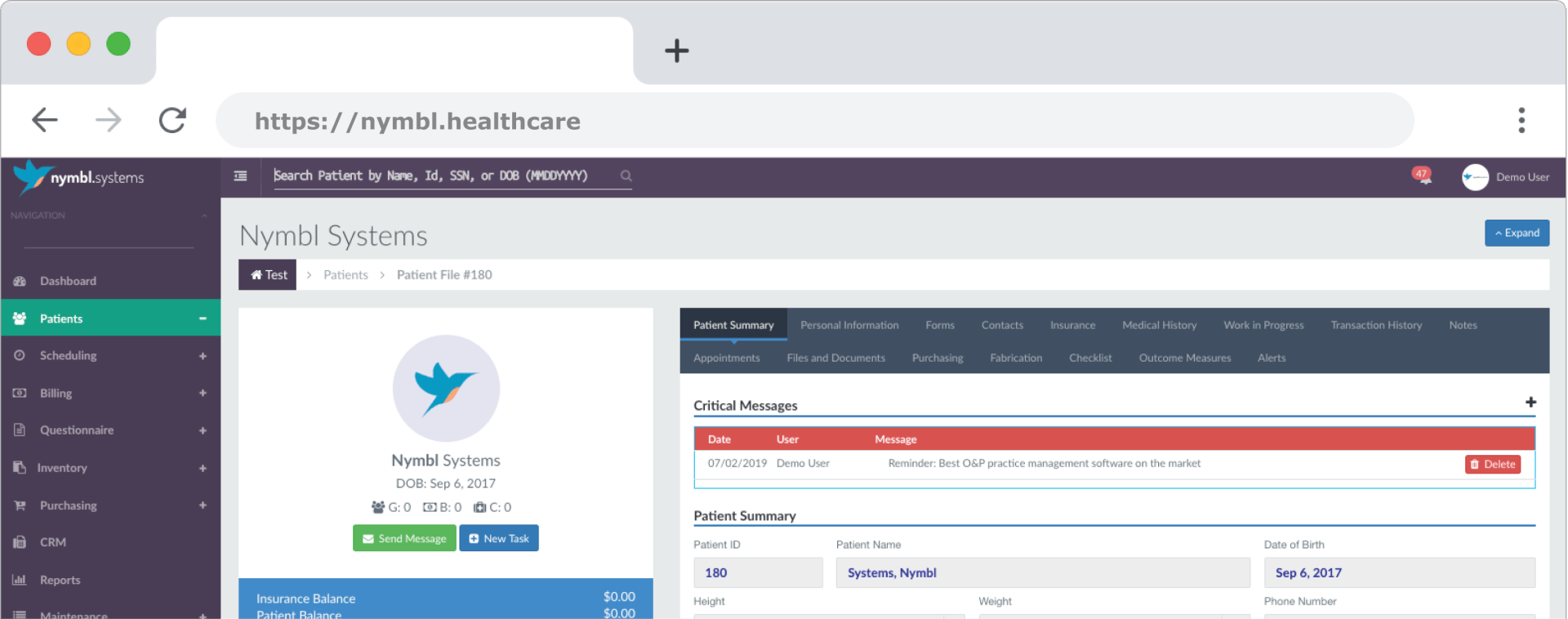Toggle the sidebar hamburger menu icon
Image resolution: width=1568 pixels, height=619 pixels.
[240, 176]
